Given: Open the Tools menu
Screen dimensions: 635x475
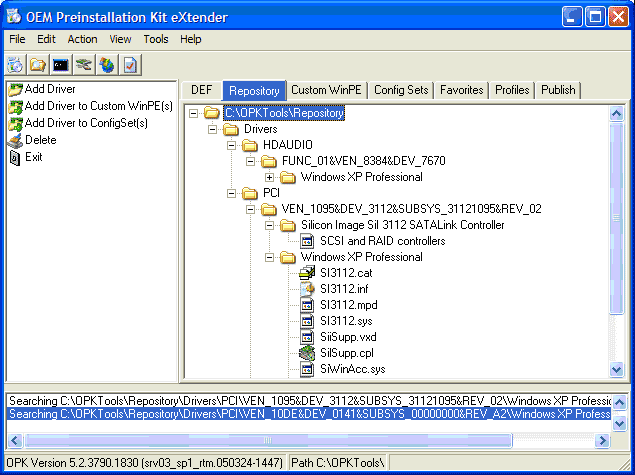Looking at the screenshot, I should click(x=156, y=39).
